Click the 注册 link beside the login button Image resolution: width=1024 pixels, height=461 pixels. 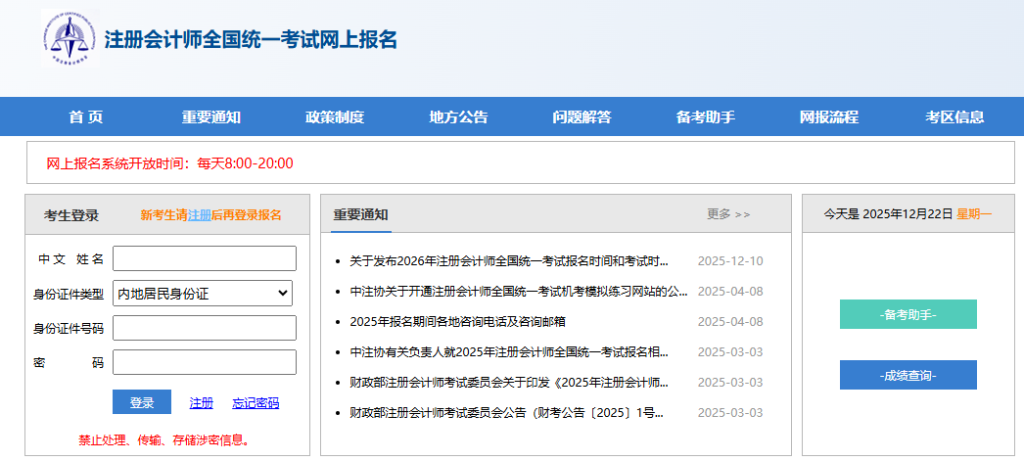tap(201, 403)
